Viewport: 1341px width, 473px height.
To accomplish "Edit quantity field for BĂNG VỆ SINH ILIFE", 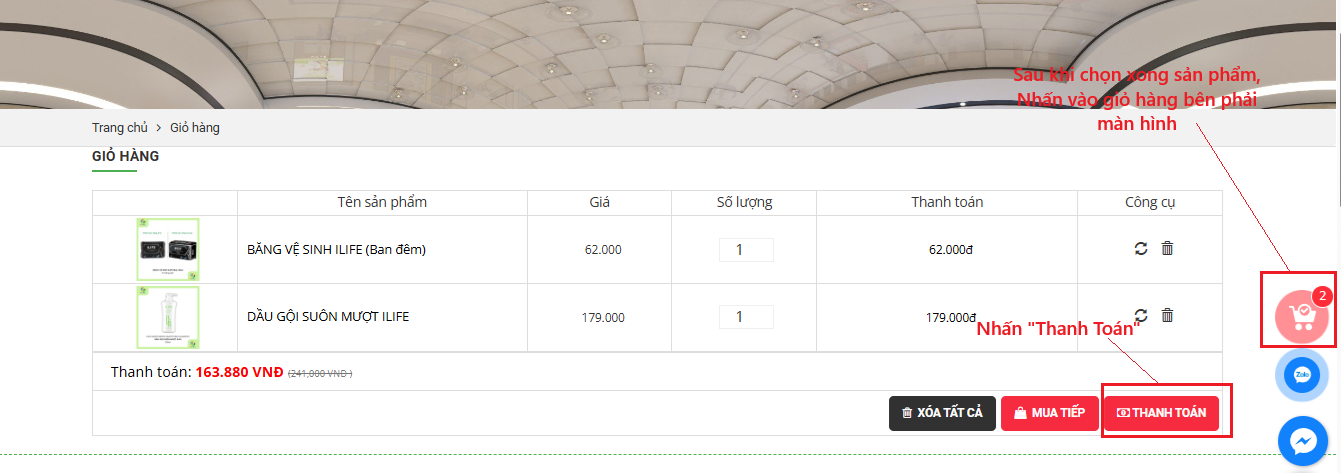I will click(745, 249).
